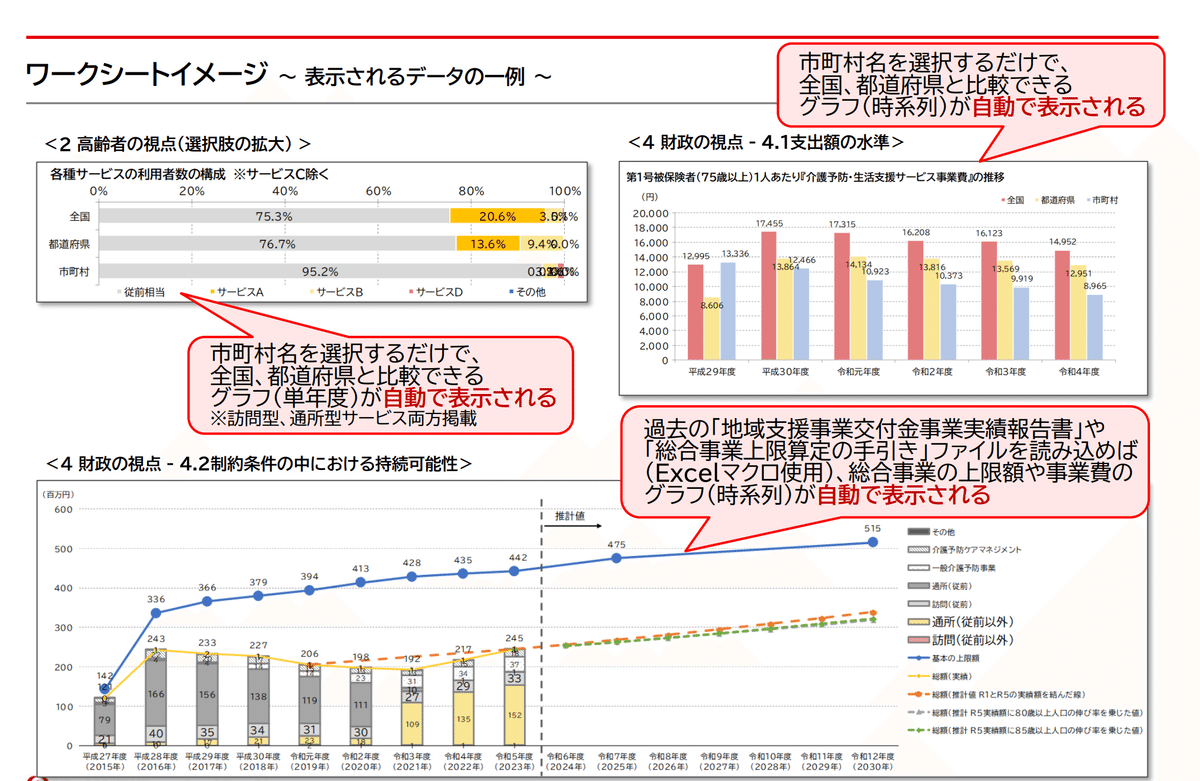Image resolution: width=1200 pixels, height=781 pixels.
Task: Toggle the 市町村 series in the 4.1 legend
Action: 1088,199
